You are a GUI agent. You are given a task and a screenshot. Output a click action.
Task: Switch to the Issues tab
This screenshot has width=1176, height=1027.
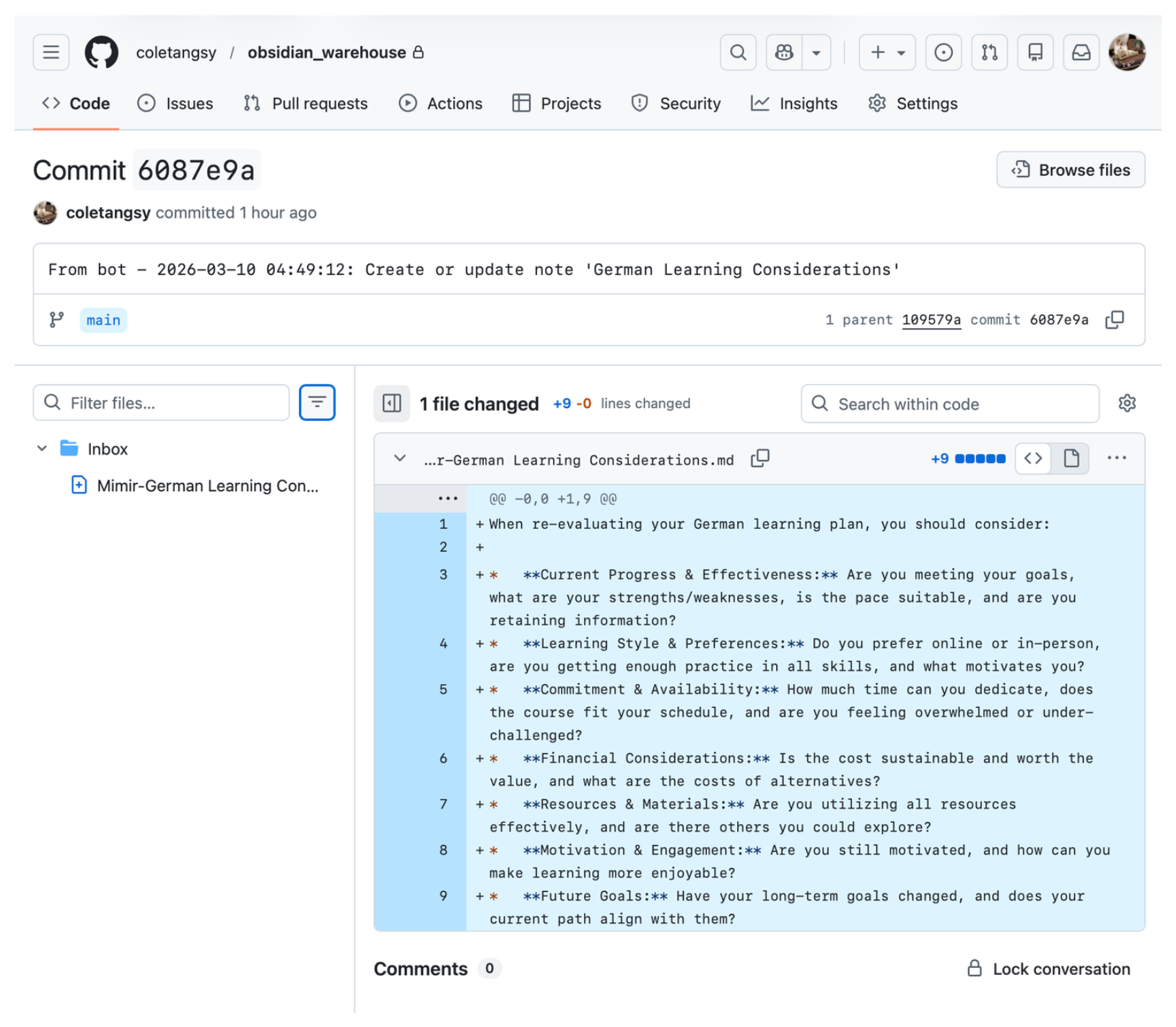click(x=175, y=103)
